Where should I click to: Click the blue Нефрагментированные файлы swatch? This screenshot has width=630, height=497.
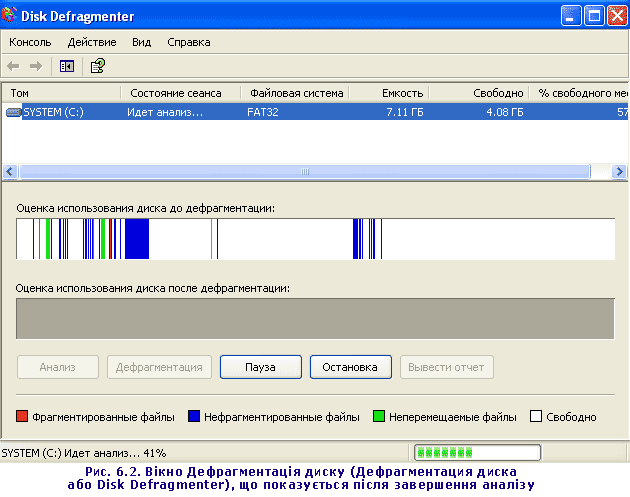click(x=194, y=416)
